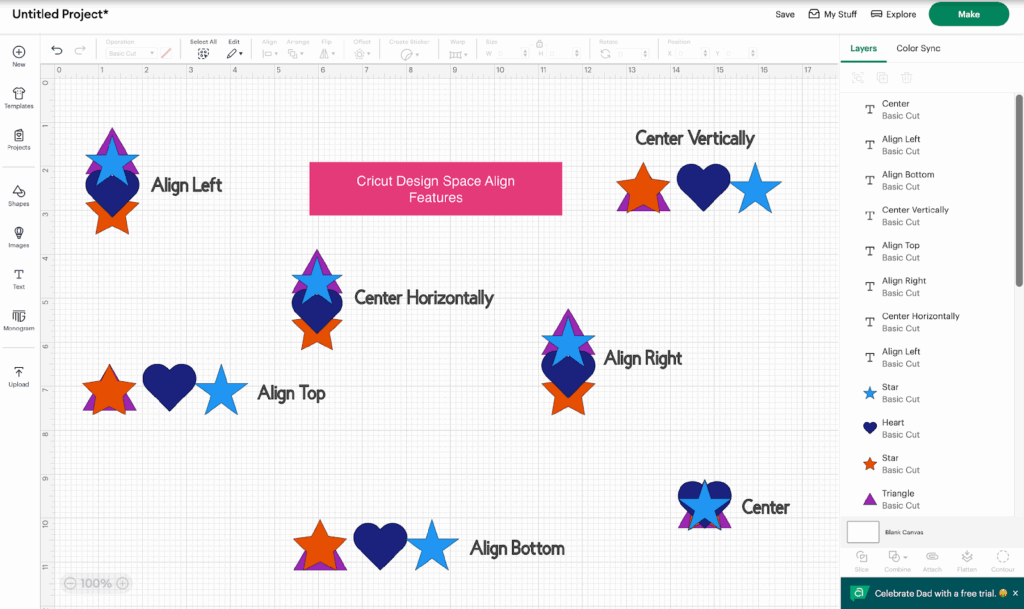Image resolution: width=1024 pixels, height=609 pixels.
Task: Click the layers panel scrollbar
Action: [1019, 190]
